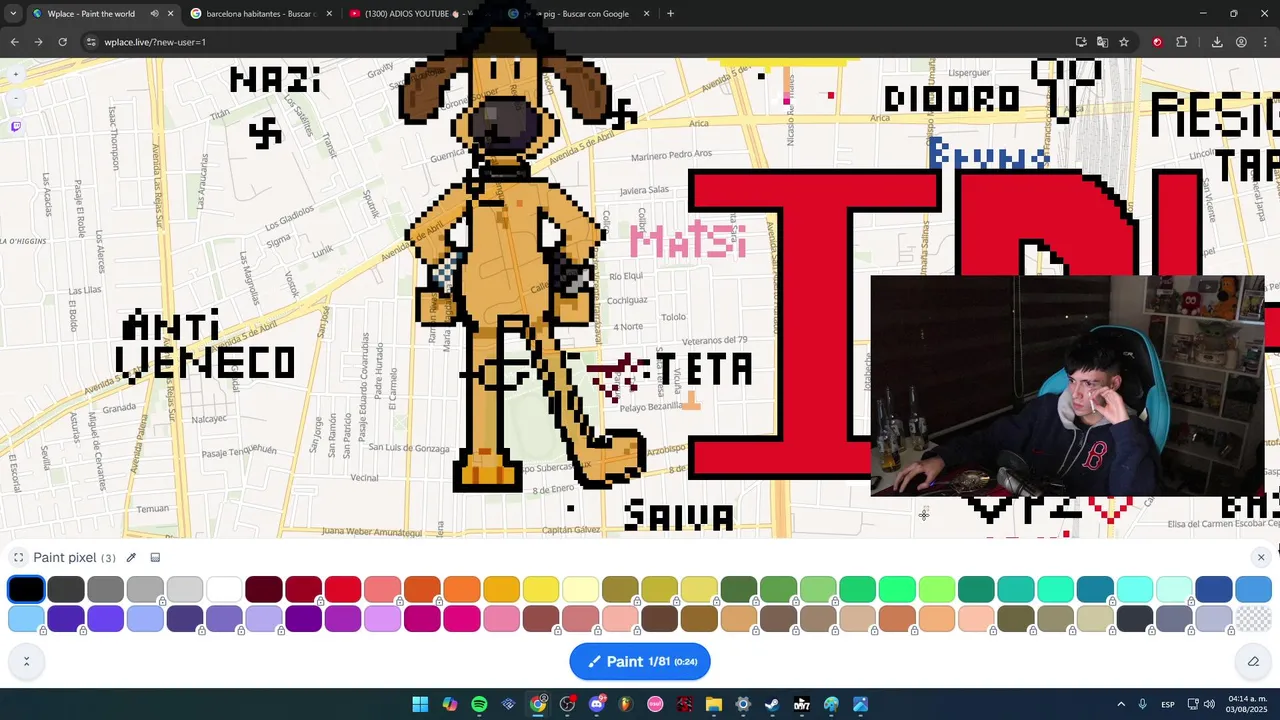Select the white color swatch
Screen dimensions: 1280x720
tap(224, 589)
